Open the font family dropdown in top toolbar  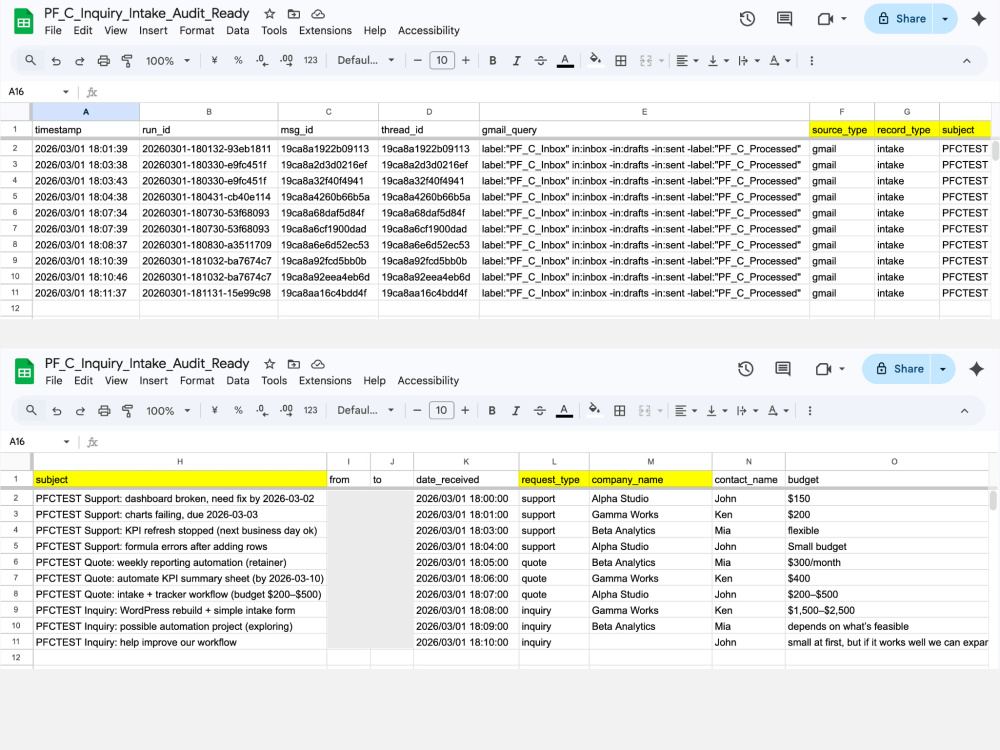coord(365,60)
